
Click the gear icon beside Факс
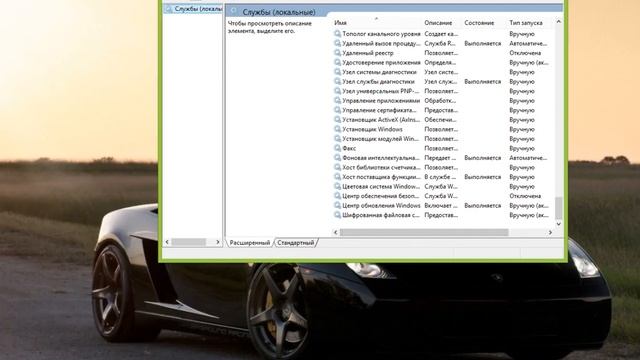pyautogui.click(x=338, y=148)
